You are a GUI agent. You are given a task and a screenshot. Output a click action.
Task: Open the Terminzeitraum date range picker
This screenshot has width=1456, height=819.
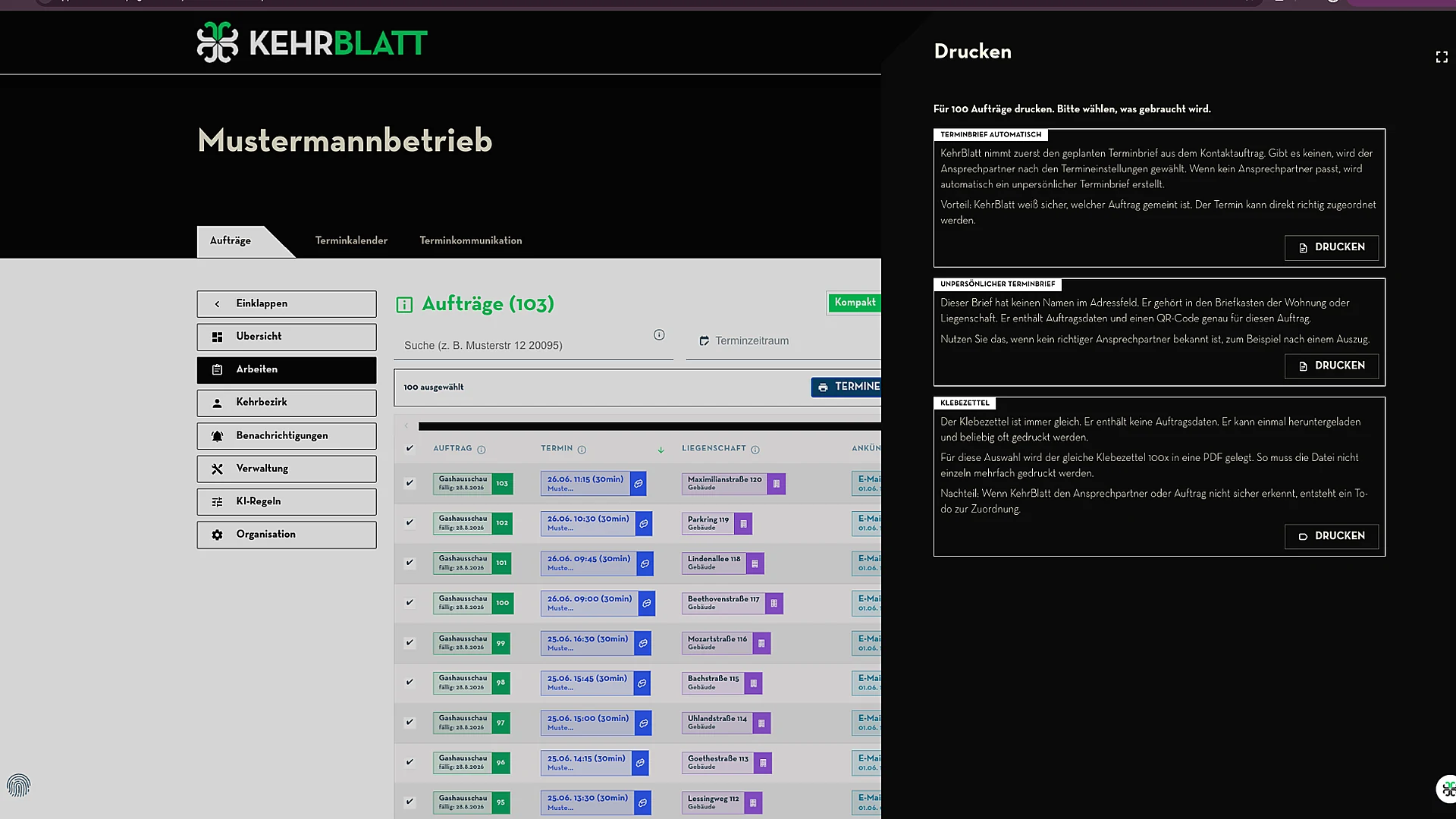coord(783,341)
